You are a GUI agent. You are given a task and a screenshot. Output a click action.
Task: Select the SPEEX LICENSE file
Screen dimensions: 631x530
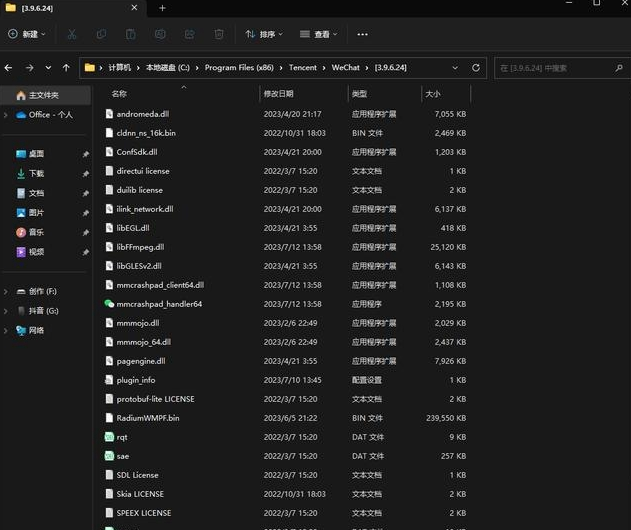click(x=285, y=513)
